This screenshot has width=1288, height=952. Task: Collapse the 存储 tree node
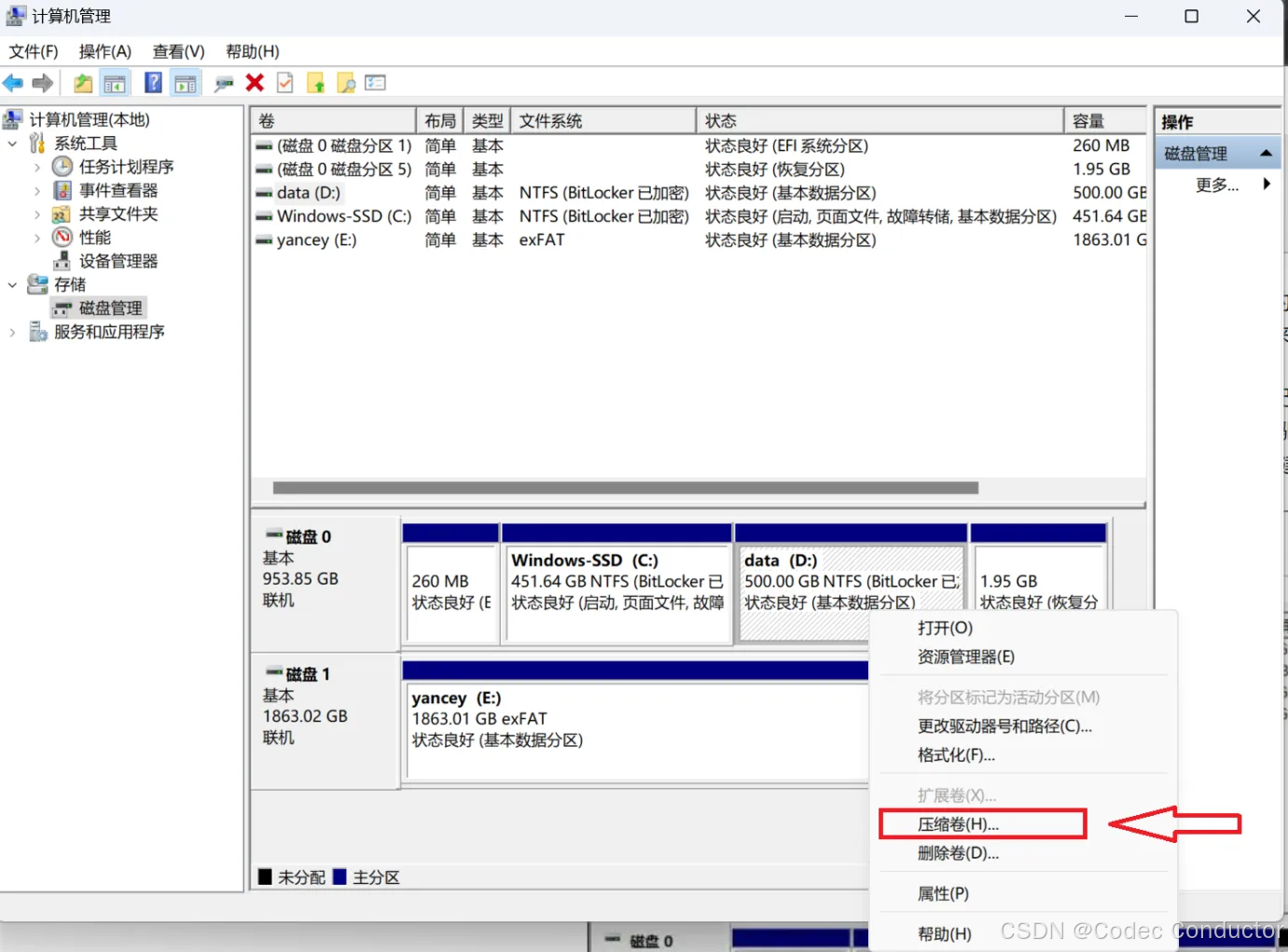[x=12, y=285]
